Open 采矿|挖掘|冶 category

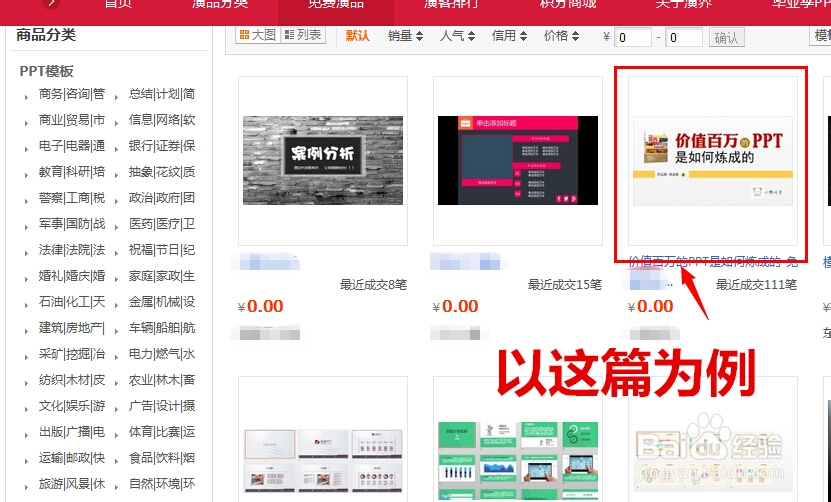[x=72, y=354]
